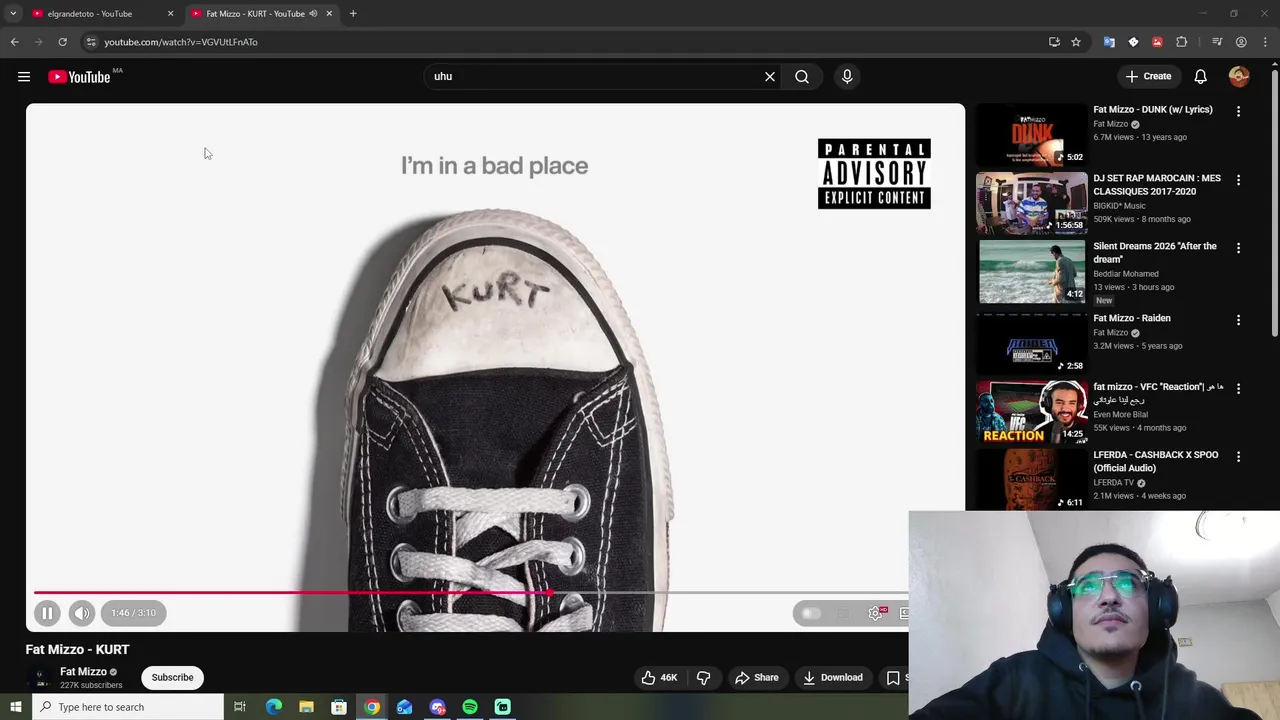
Task: Download the video
Action: click(x=833, y=678)
